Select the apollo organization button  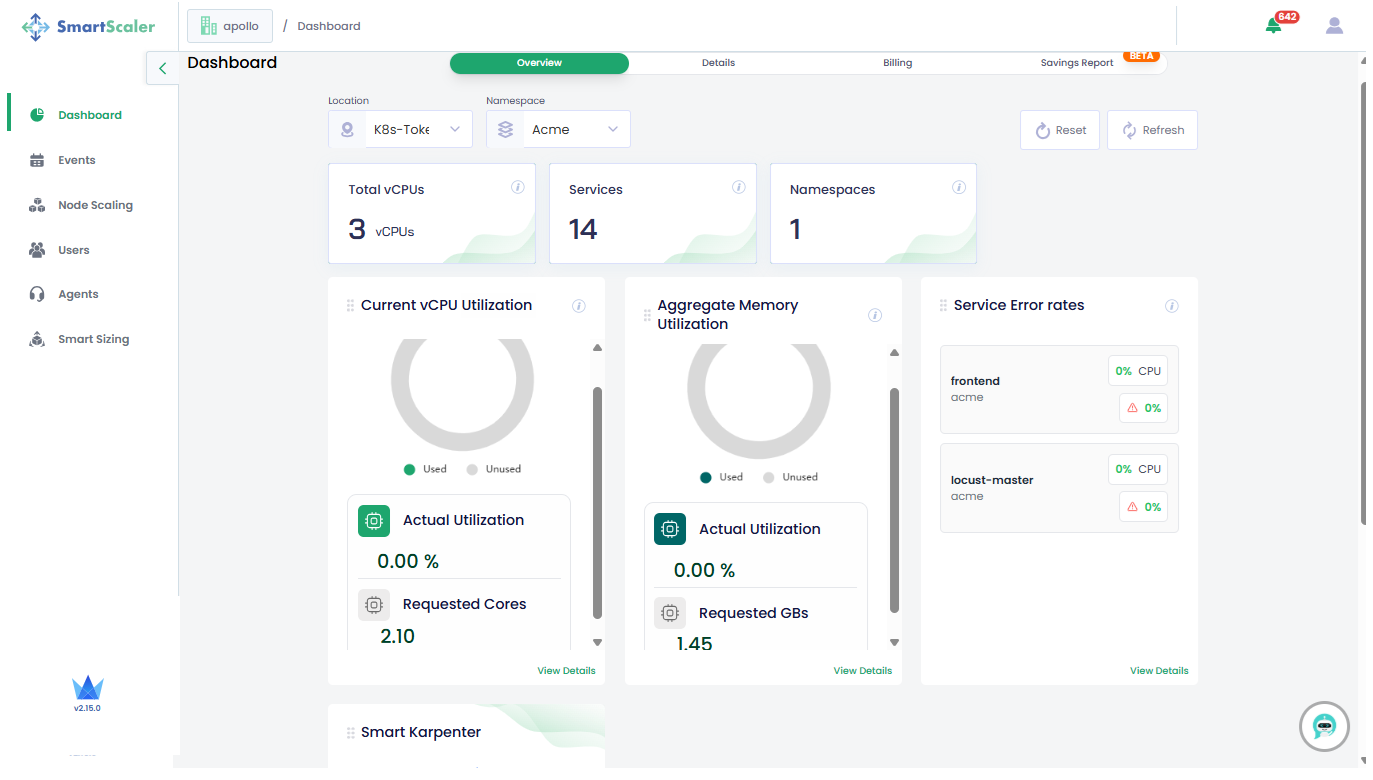pos(230,26)
